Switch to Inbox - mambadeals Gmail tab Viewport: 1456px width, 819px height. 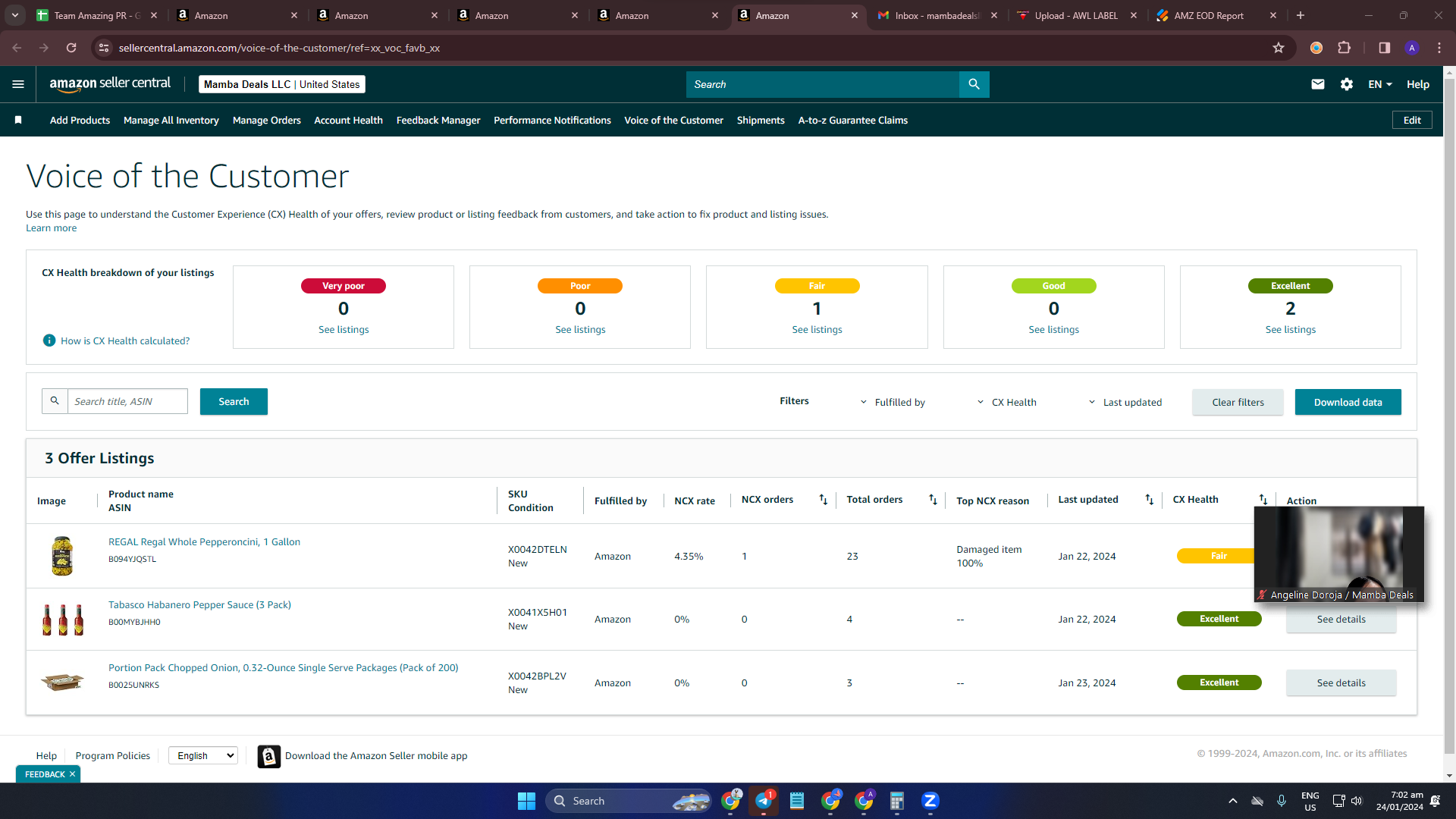coord(938,15)
